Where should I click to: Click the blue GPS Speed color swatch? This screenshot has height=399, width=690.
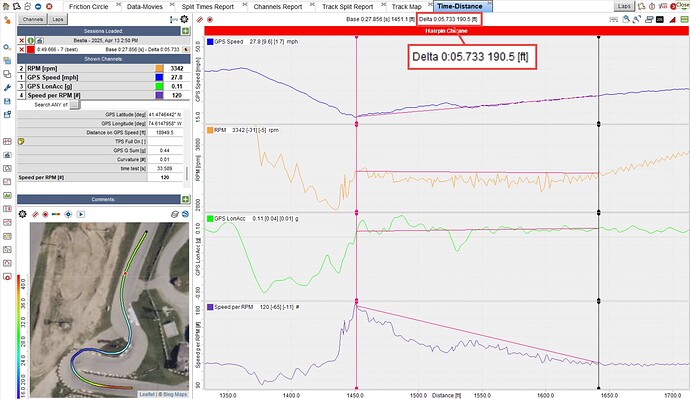pos(159,77)
